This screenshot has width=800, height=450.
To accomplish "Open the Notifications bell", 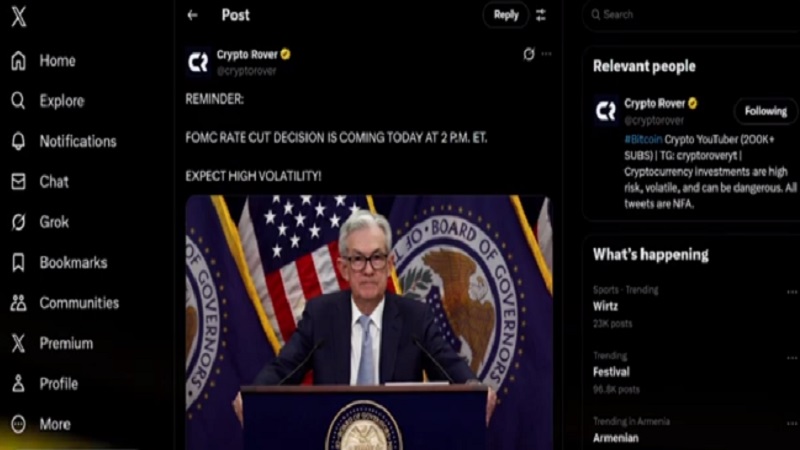I will click(x=18, y=141).
